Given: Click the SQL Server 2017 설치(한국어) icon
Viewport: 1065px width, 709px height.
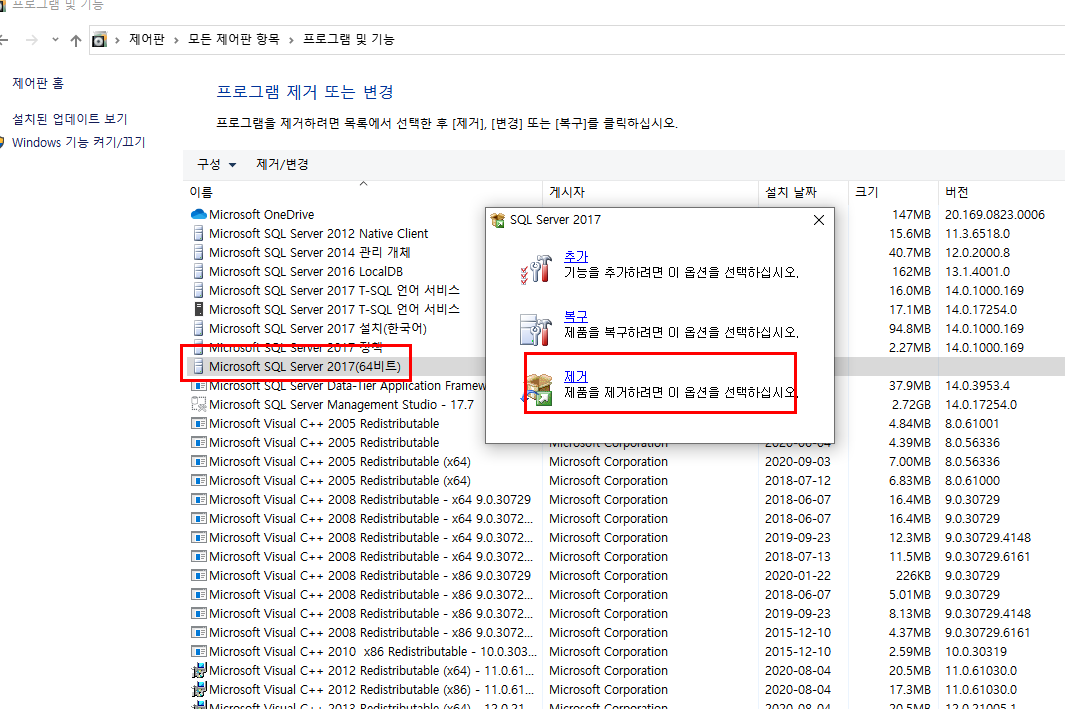Looking at the screenshot, I should (x=198, y=328).
